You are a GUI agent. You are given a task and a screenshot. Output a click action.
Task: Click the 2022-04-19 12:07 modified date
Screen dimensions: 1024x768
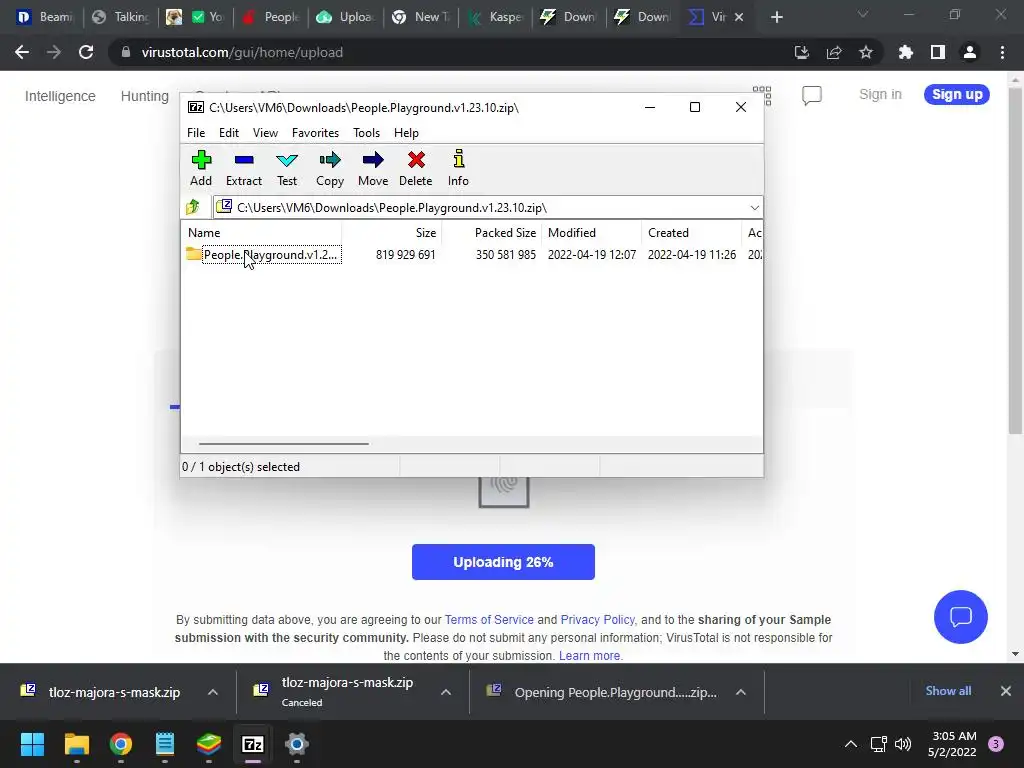point(592,255)
